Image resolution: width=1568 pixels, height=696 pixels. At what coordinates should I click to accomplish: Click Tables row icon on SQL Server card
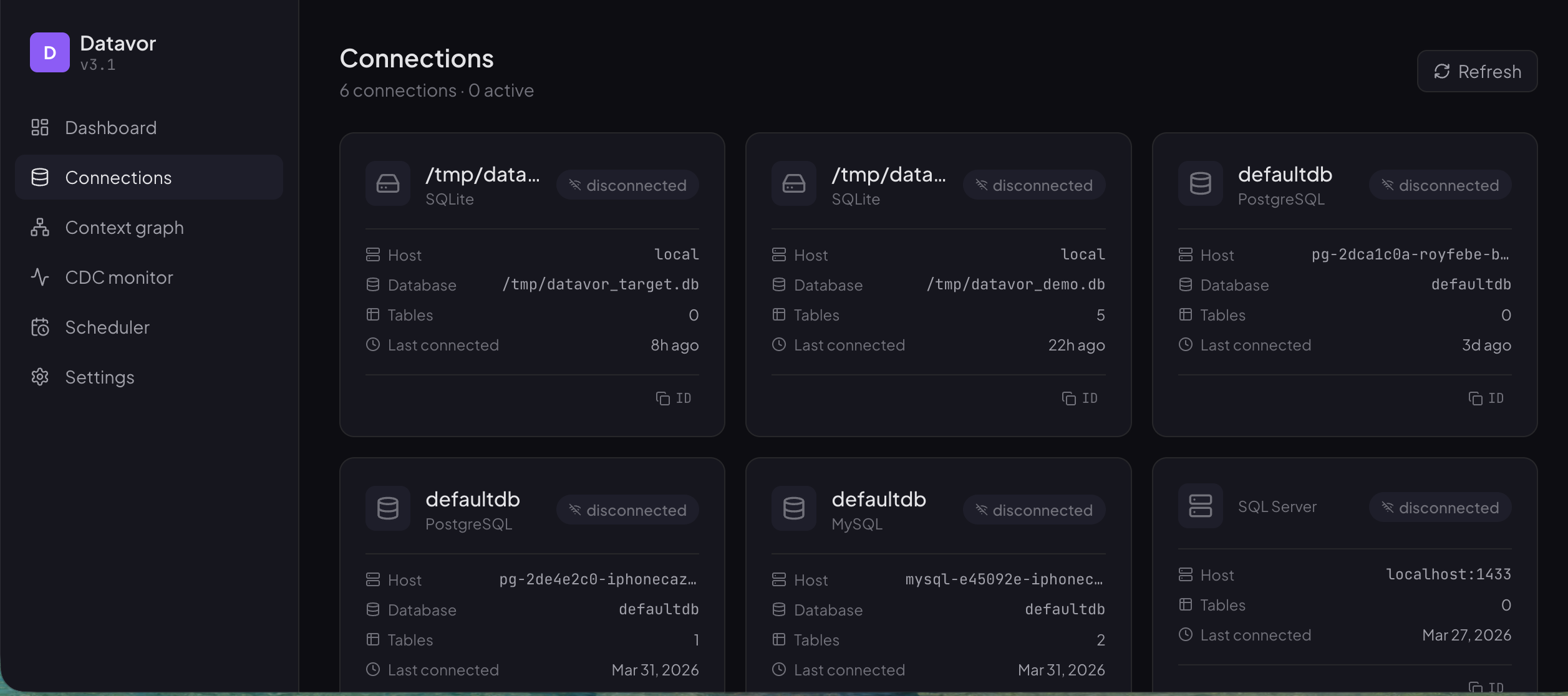(x=1186, y=604)
